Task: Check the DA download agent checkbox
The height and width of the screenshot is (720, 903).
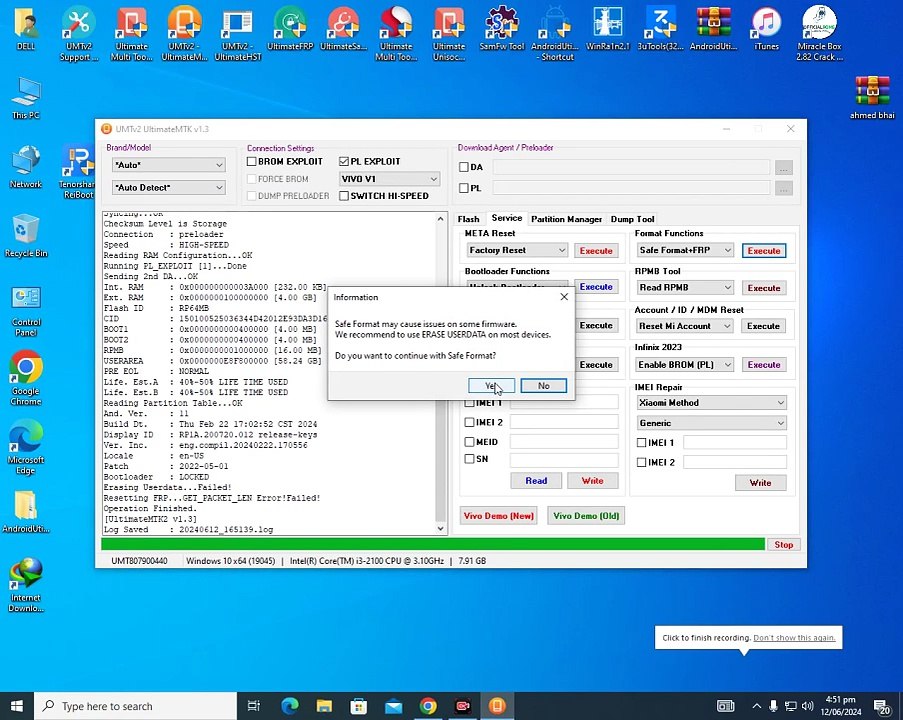Action: point(464,167)
